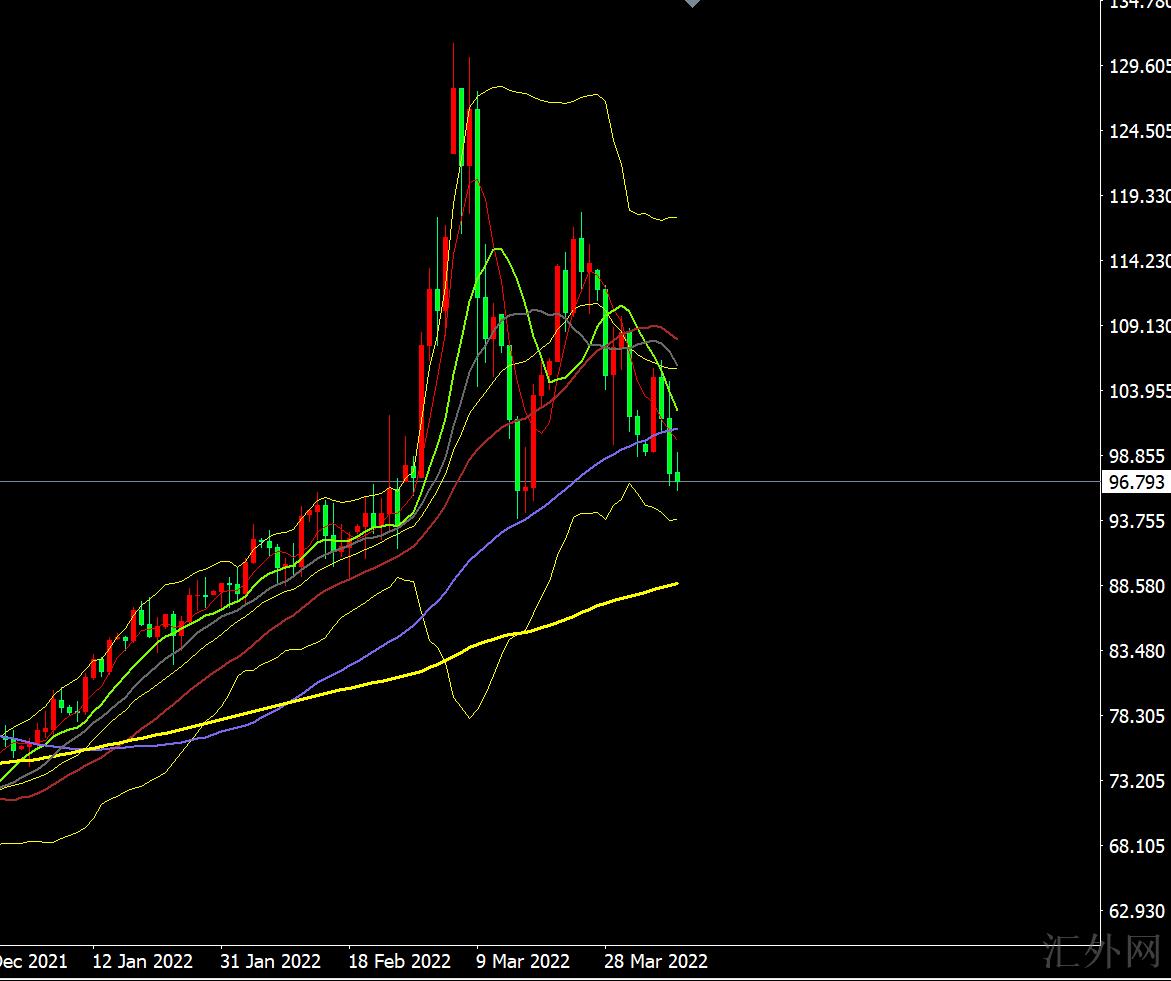
Task: Select the 31 Jan 2022 date label
Action: [x=270, y=961]
